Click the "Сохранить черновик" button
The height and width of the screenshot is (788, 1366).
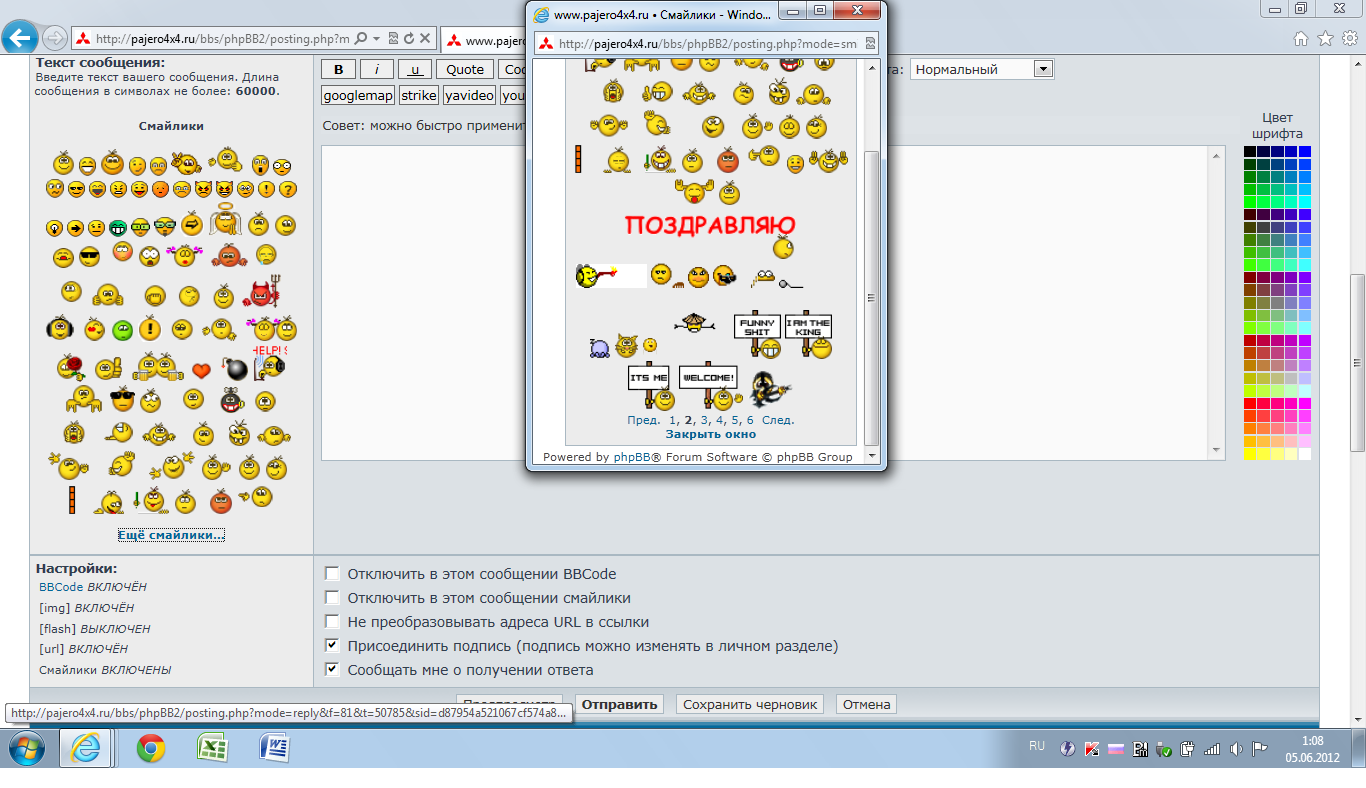751,704
